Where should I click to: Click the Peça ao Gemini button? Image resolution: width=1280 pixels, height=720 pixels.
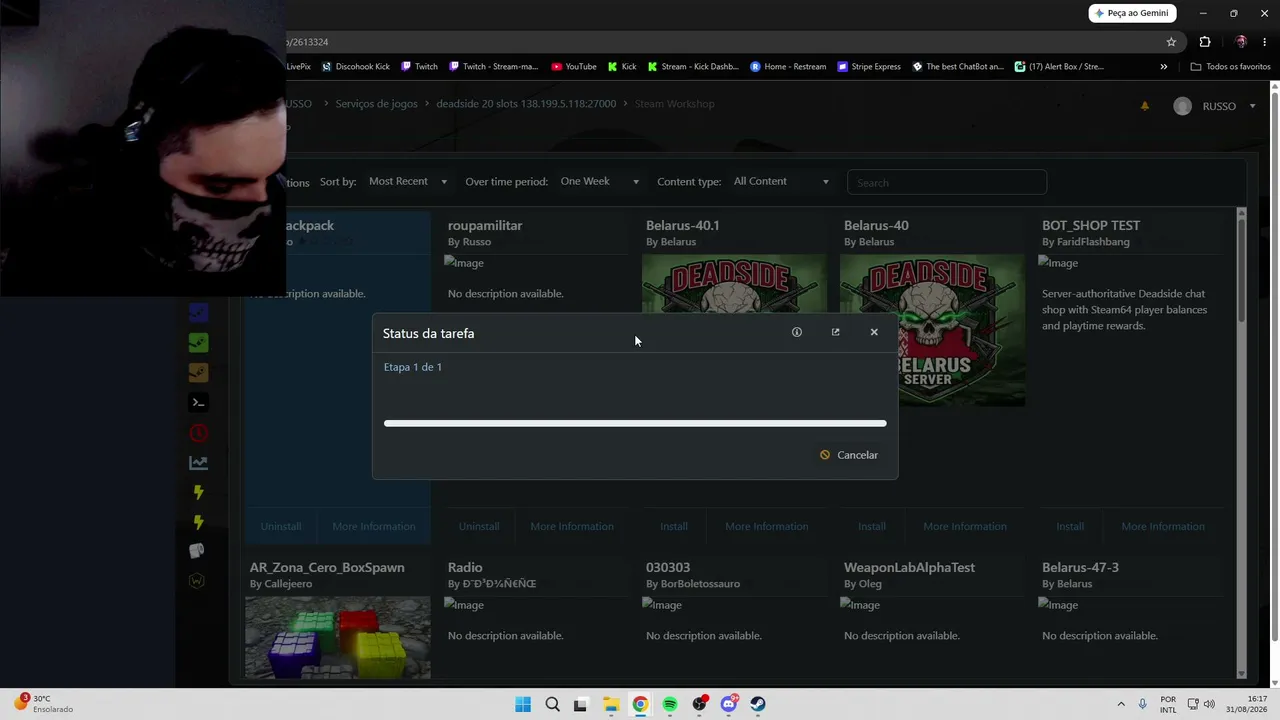click(1132, 13)
